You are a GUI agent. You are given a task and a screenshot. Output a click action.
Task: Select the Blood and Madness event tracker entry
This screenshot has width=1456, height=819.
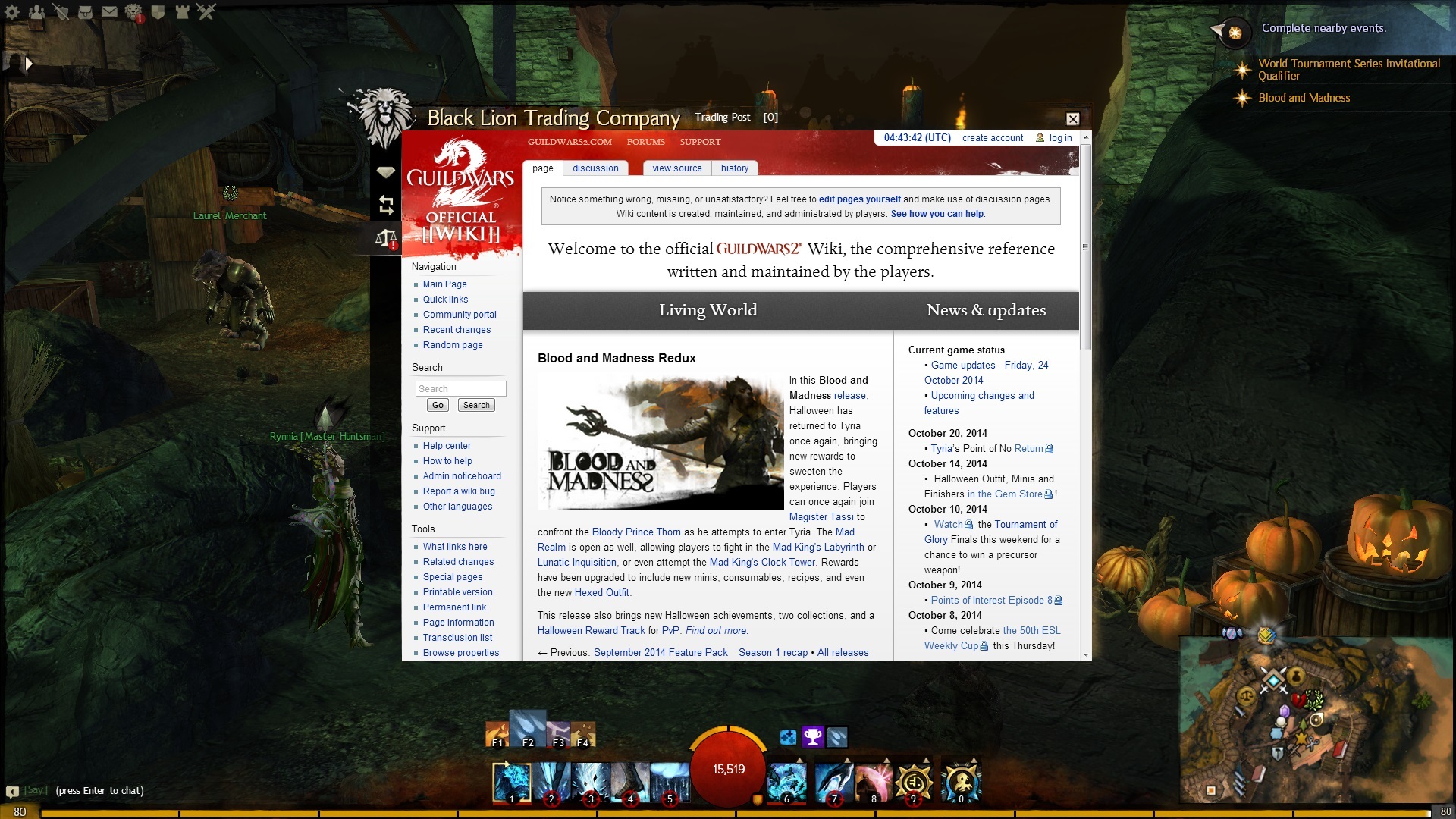click(1304, 98)
